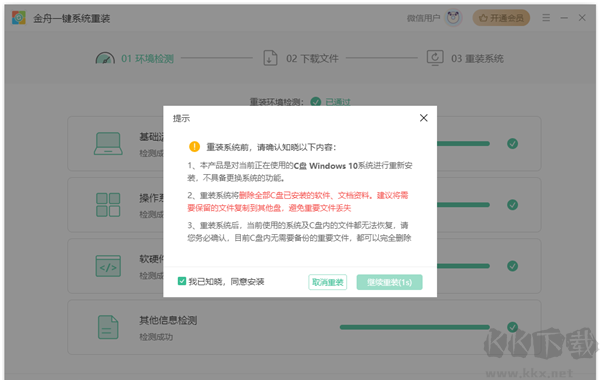Click the 开通会员 membership button
This screenshot has width=600, height=380.
click(x=501, y=18)
